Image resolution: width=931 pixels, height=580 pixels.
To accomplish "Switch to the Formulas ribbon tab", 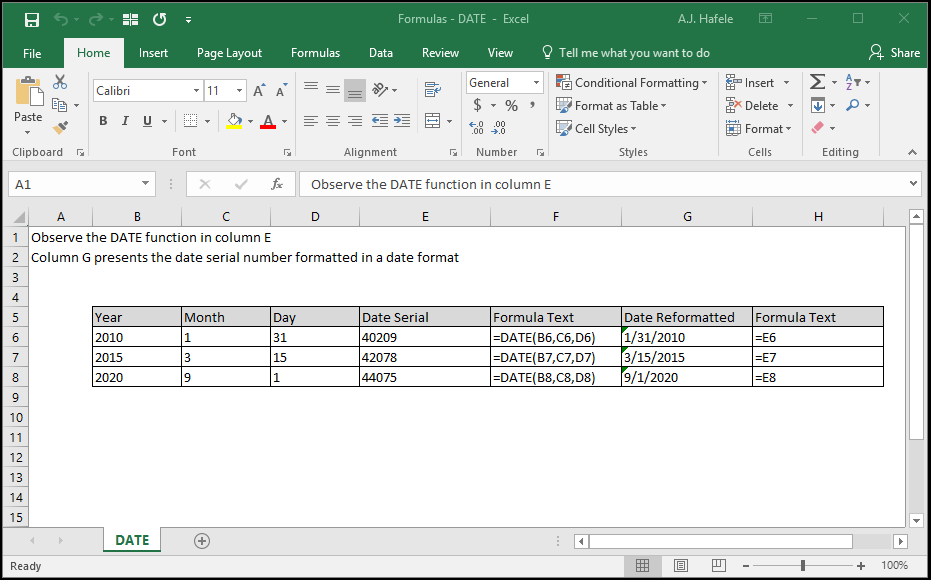I will tap(315, 53).
